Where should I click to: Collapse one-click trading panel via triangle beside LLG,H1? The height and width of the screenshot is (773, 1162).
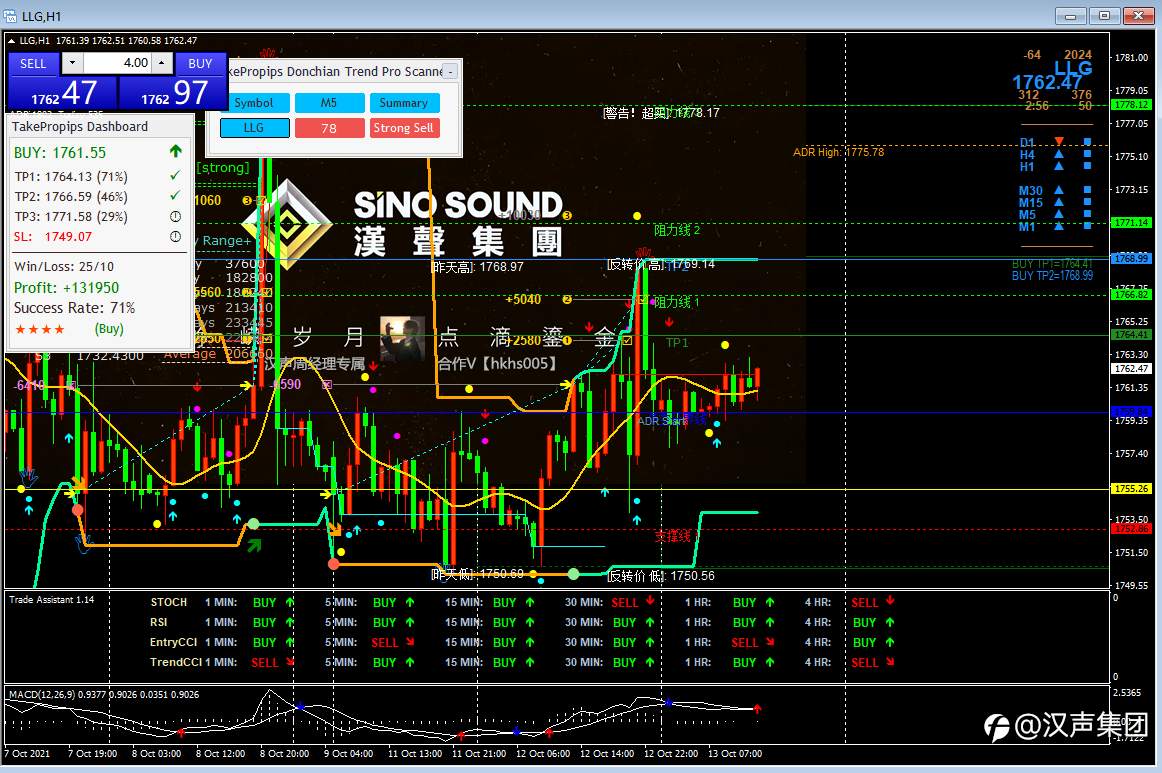coord(11,41)
